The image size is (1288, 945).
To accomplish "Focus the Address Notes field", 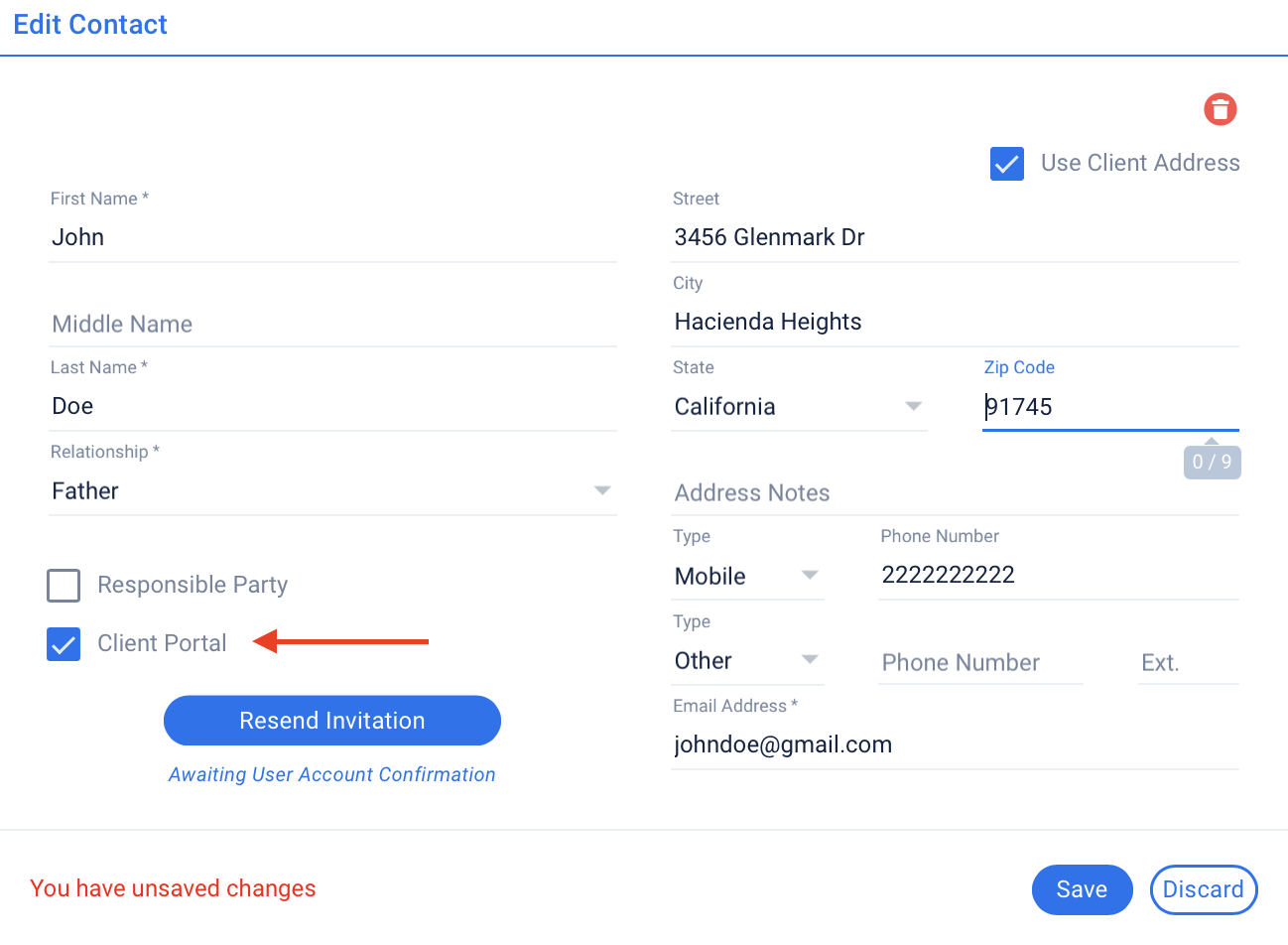I will coord(955,493).
